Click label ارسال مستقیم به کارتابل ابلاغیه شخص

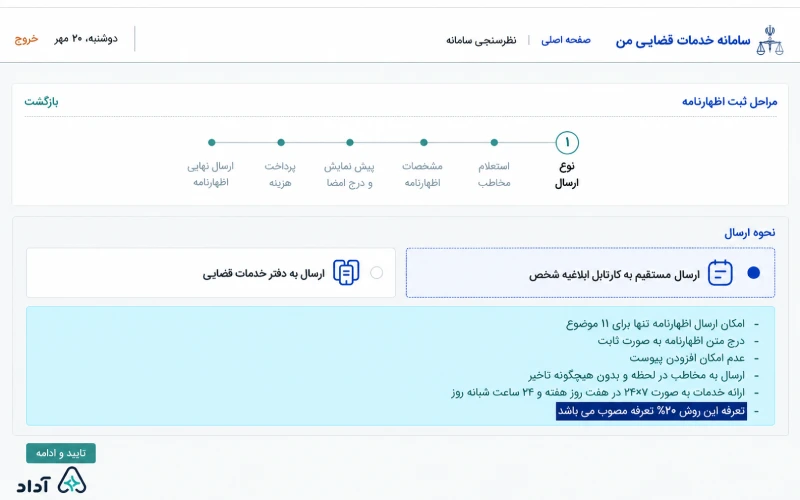(614, 275)
